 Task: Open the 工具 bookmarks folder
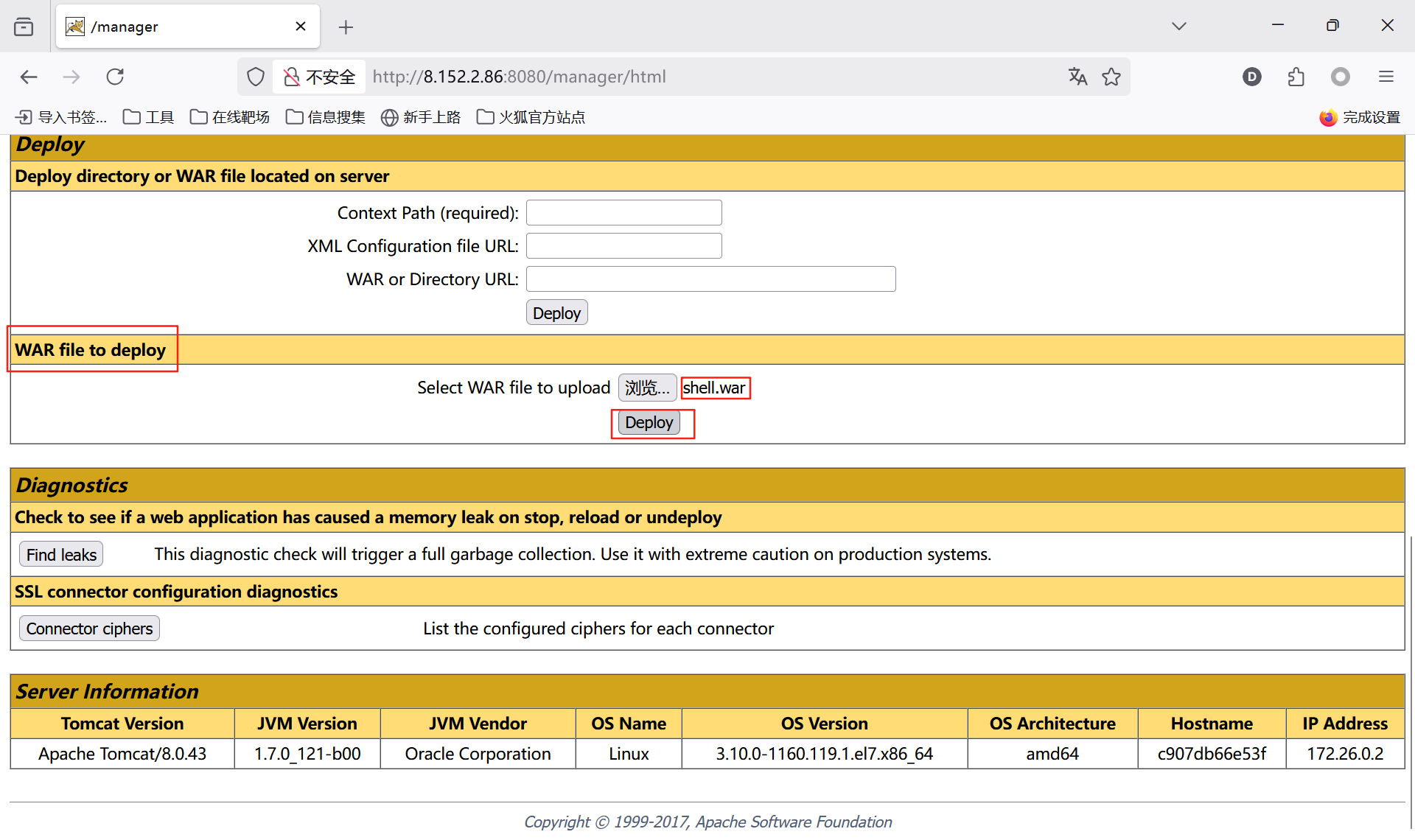tap(148, 117)
